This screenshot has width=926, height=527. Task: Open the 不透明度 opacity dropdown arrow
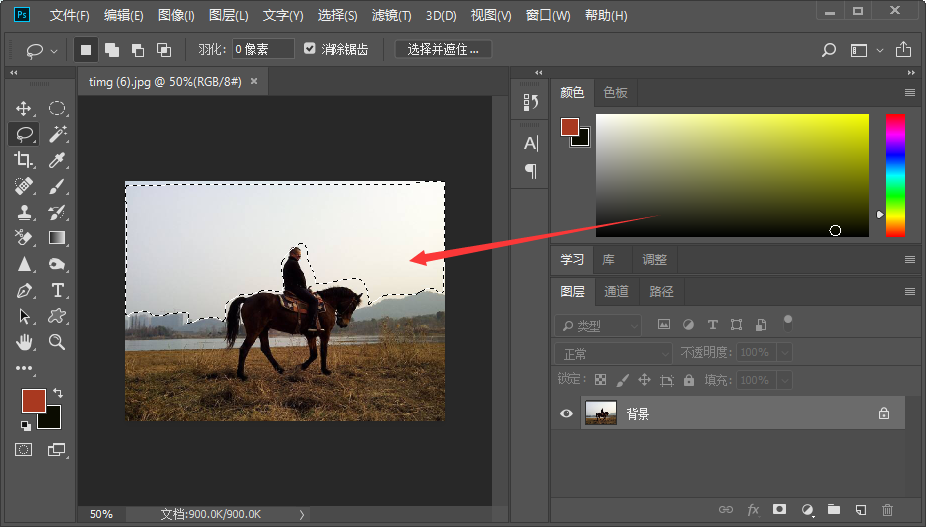pyautogui.click(x=784, y=353)
